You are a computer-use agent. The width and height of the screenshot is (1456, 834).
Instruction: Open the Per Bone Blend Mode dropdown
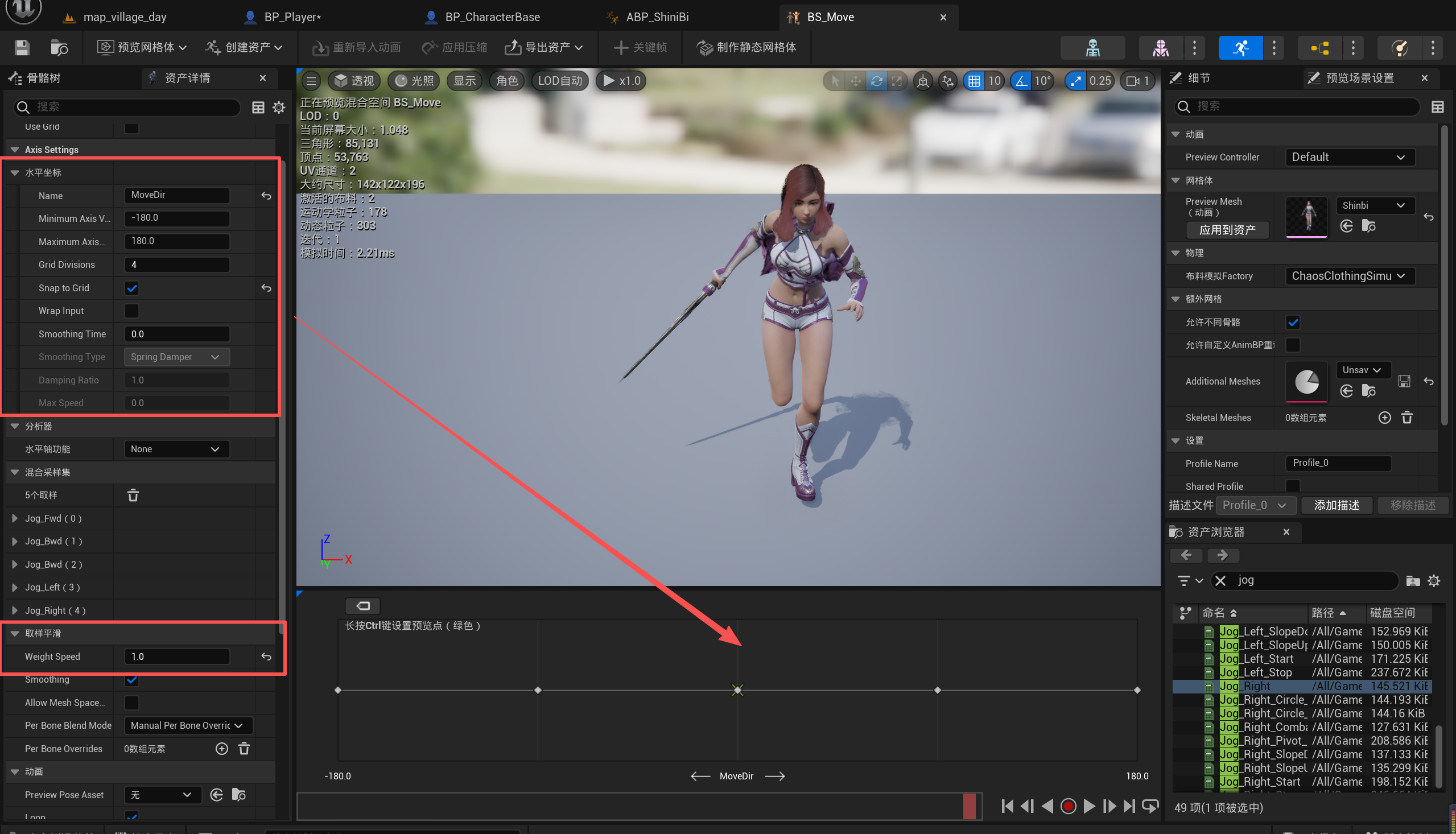[x=188, y=726]
